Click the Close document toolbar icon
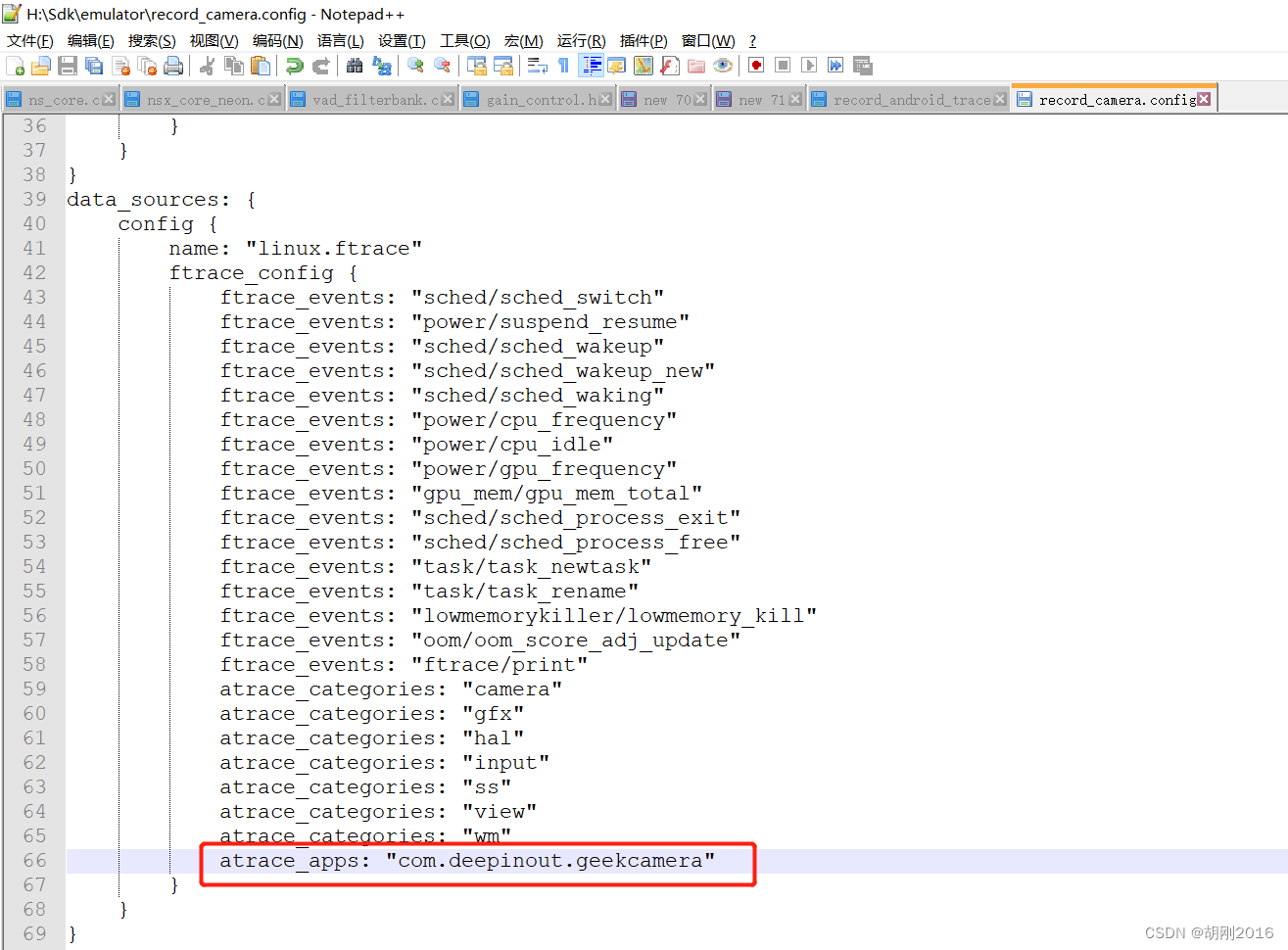 (x=121, y=66)
